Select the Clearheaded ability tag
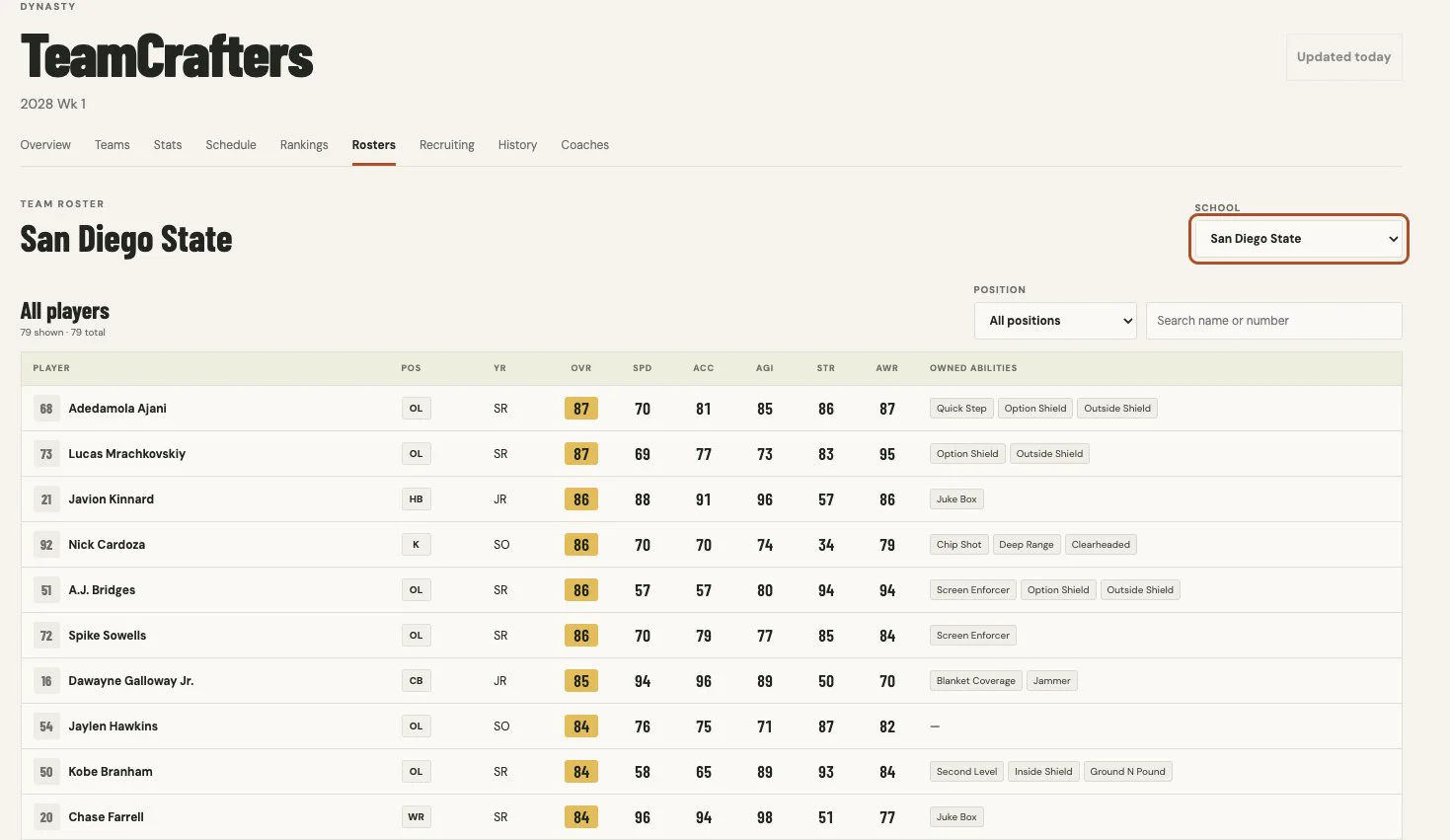Viewport: 1450px width, 840px height. point(1101,545)
